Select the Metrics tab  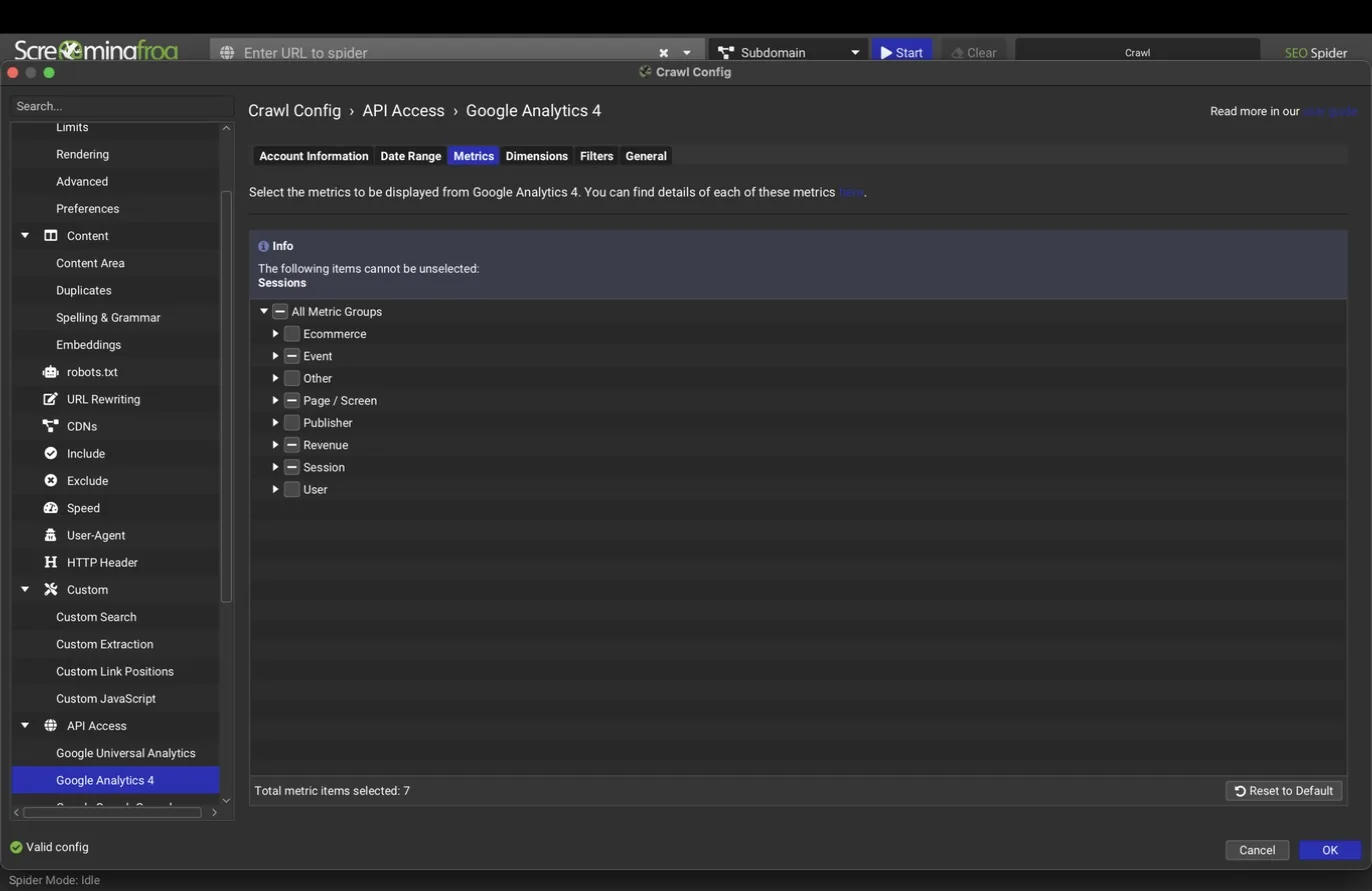[x=473, y=156]
